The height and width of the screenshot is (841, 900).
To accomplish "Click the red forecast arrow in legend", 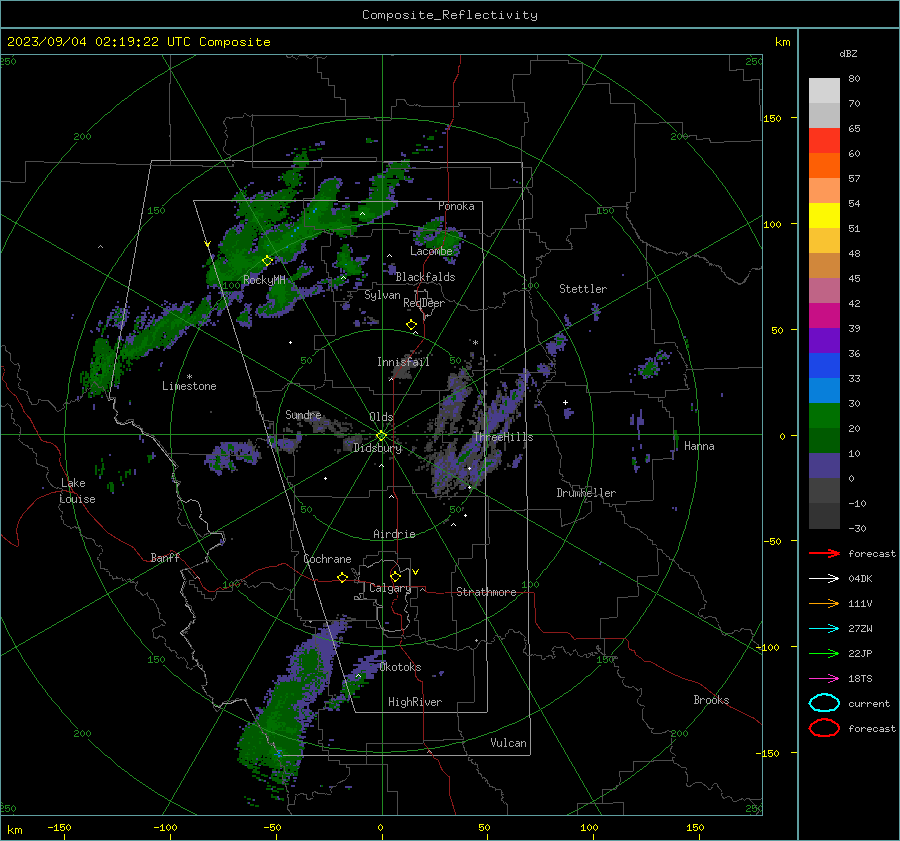I will [824, 553].
